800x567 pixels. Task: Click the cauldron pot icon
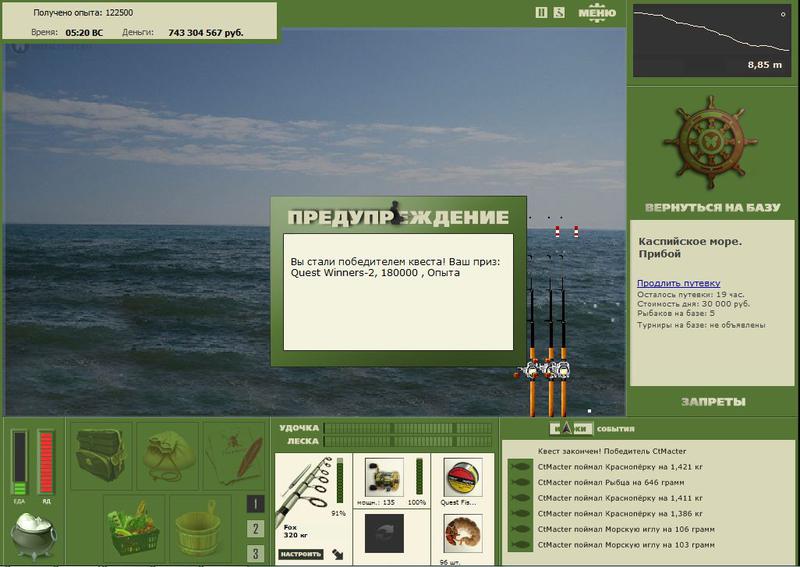coord(34,535)
